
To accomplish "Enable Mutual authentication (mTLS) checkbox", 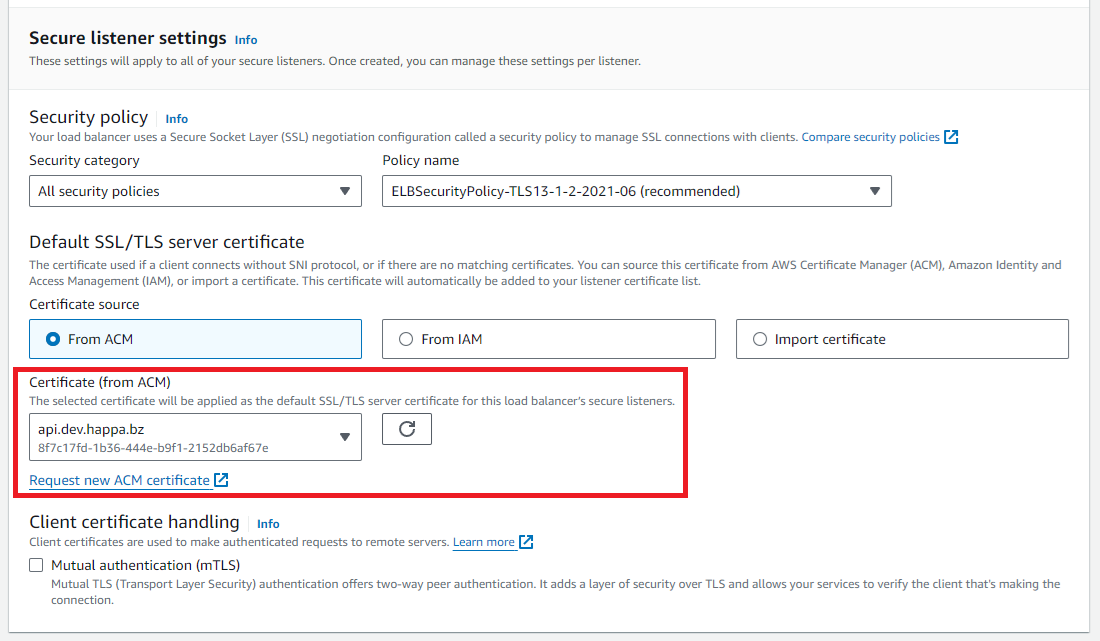I will coord(36,565).
